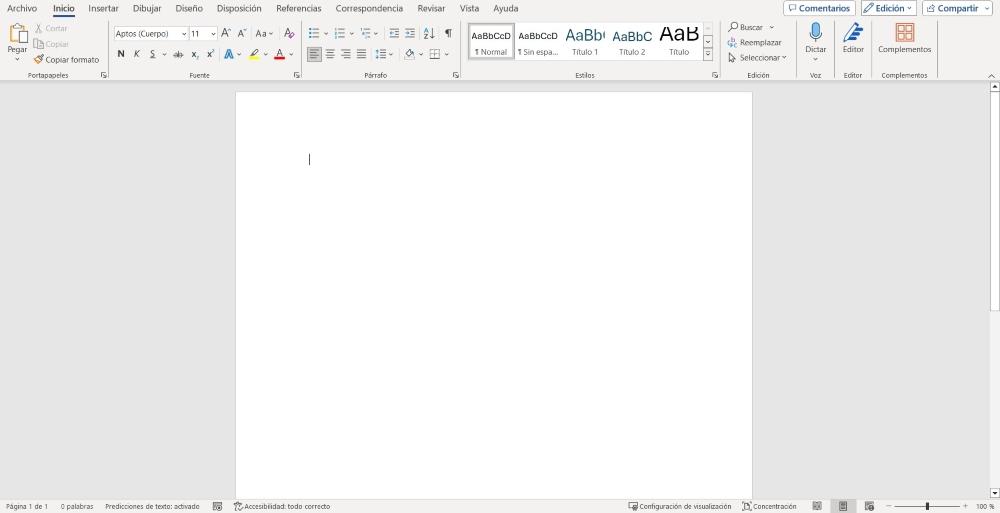Viewport: 1000px width, 513px height.
Task: Open the Referencias ribbon tab
Action: [299, 8]
